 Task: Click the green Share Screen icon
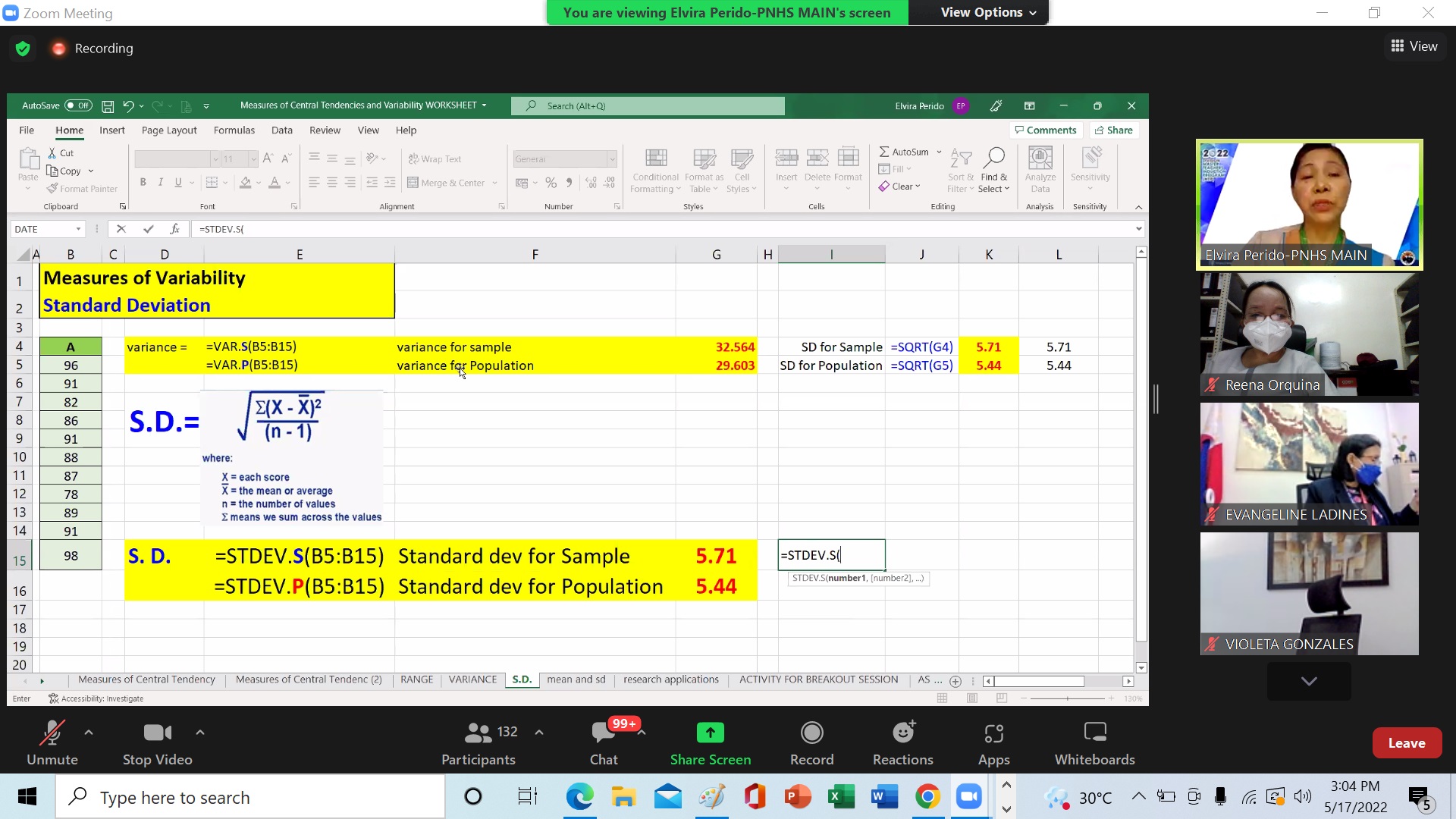(x=710, y=733)
